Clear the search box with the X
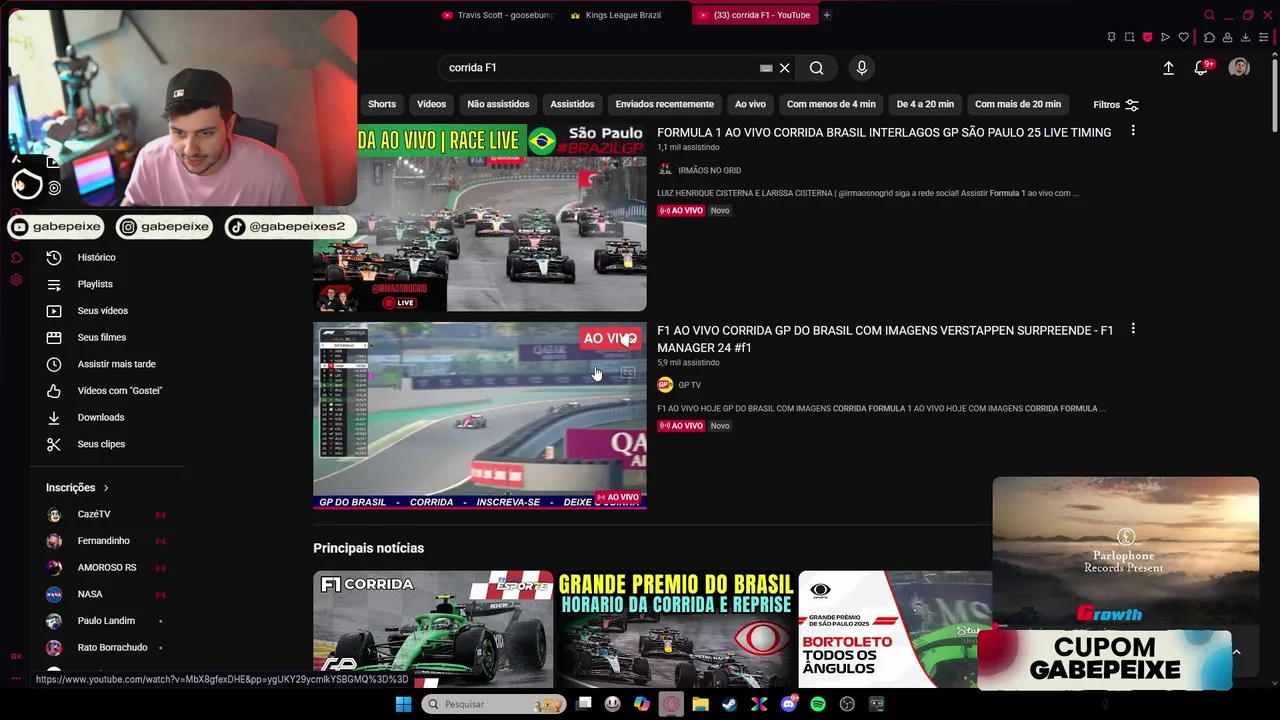The width and height of the screenshot is (1280, 720). 785,68
